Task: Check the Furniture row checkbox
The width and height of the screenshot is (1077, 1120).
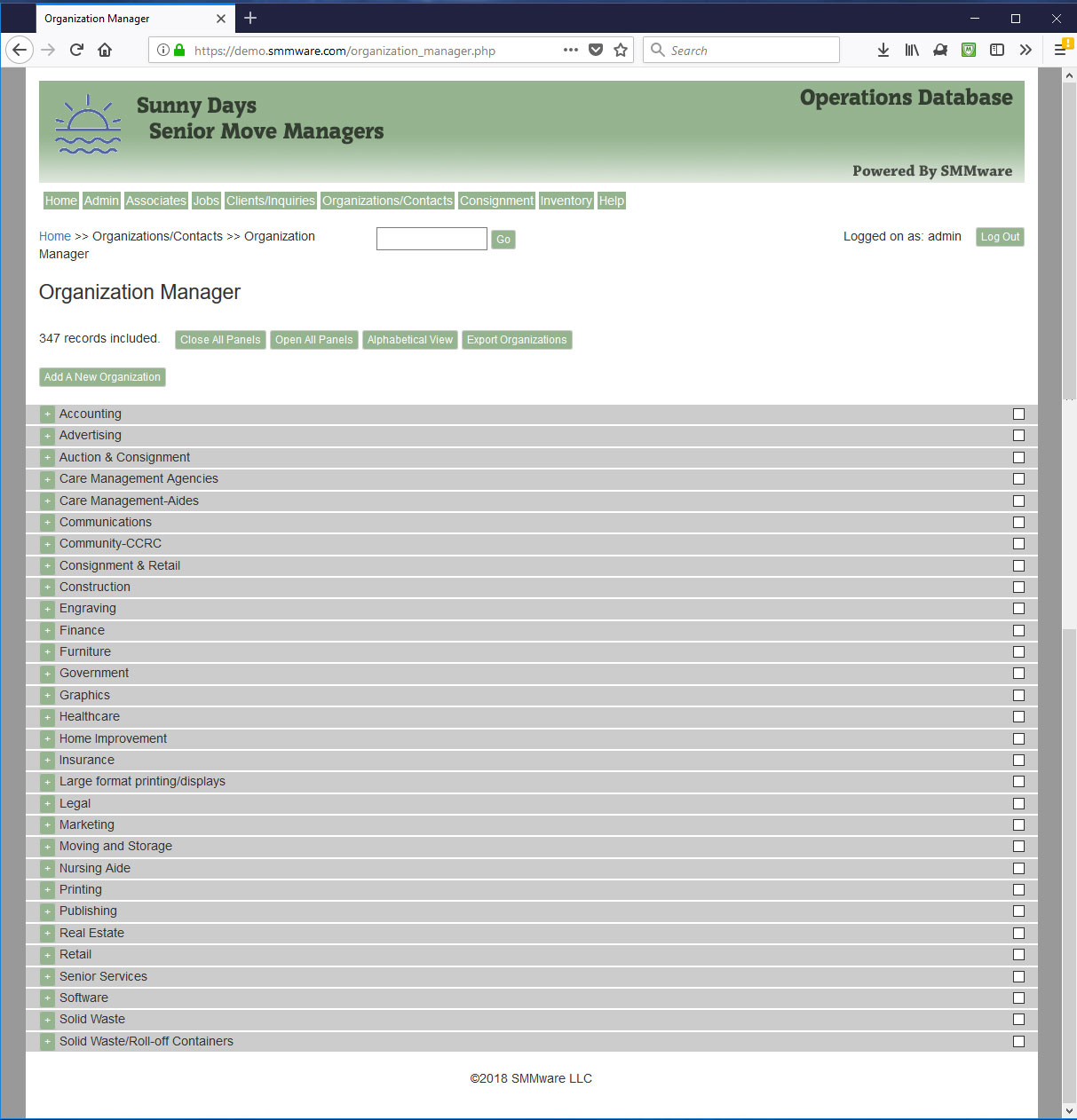Action: (1018, 652)
